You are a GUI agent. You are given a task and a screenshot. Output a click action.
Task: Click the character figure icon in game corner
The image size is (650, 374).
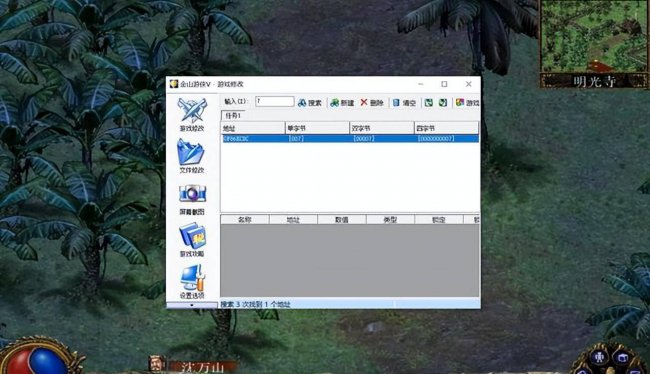click(600, 357)
